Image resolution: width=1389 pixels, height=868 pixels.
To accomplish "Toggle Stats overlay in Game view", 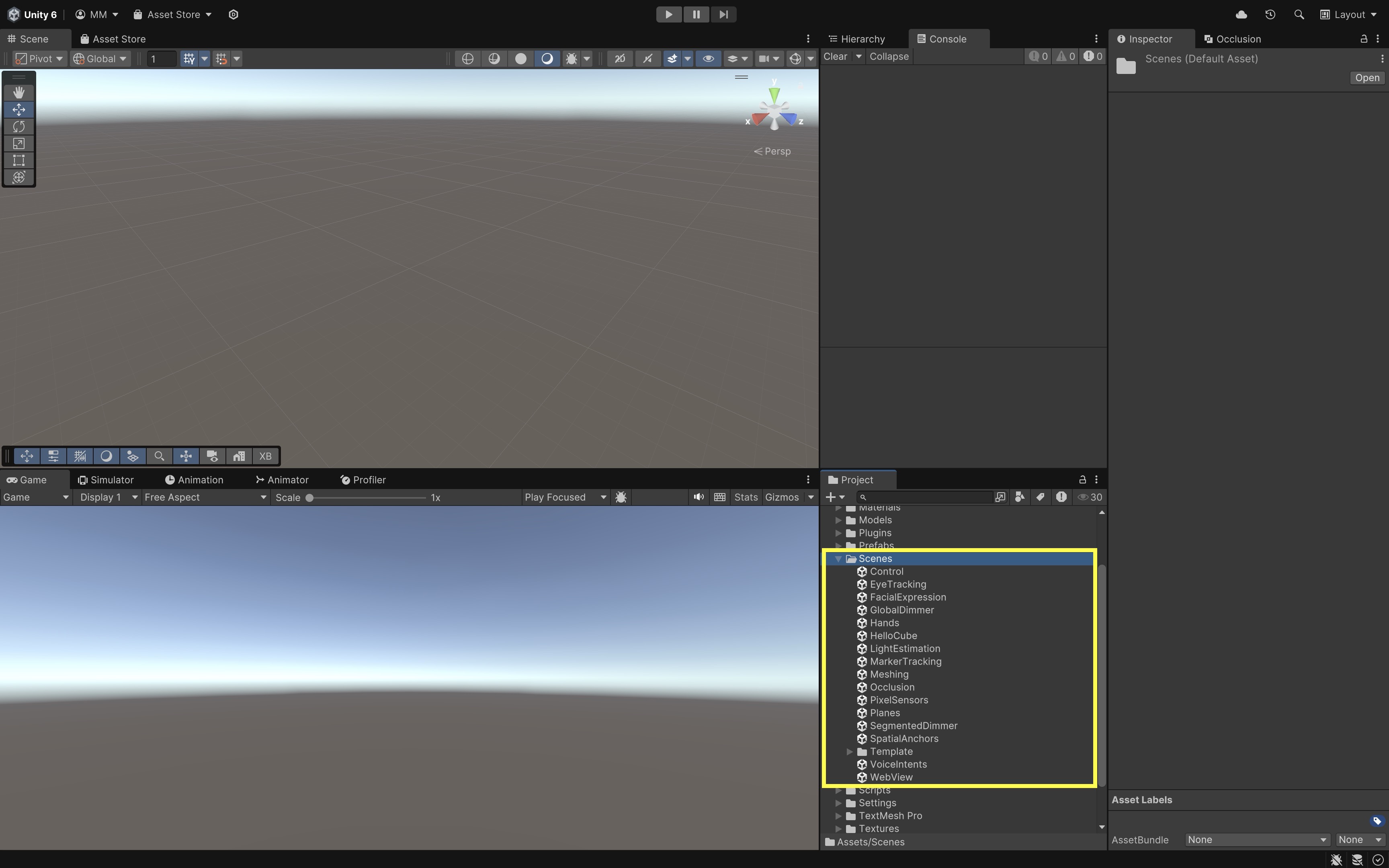I will pos(746,497).
